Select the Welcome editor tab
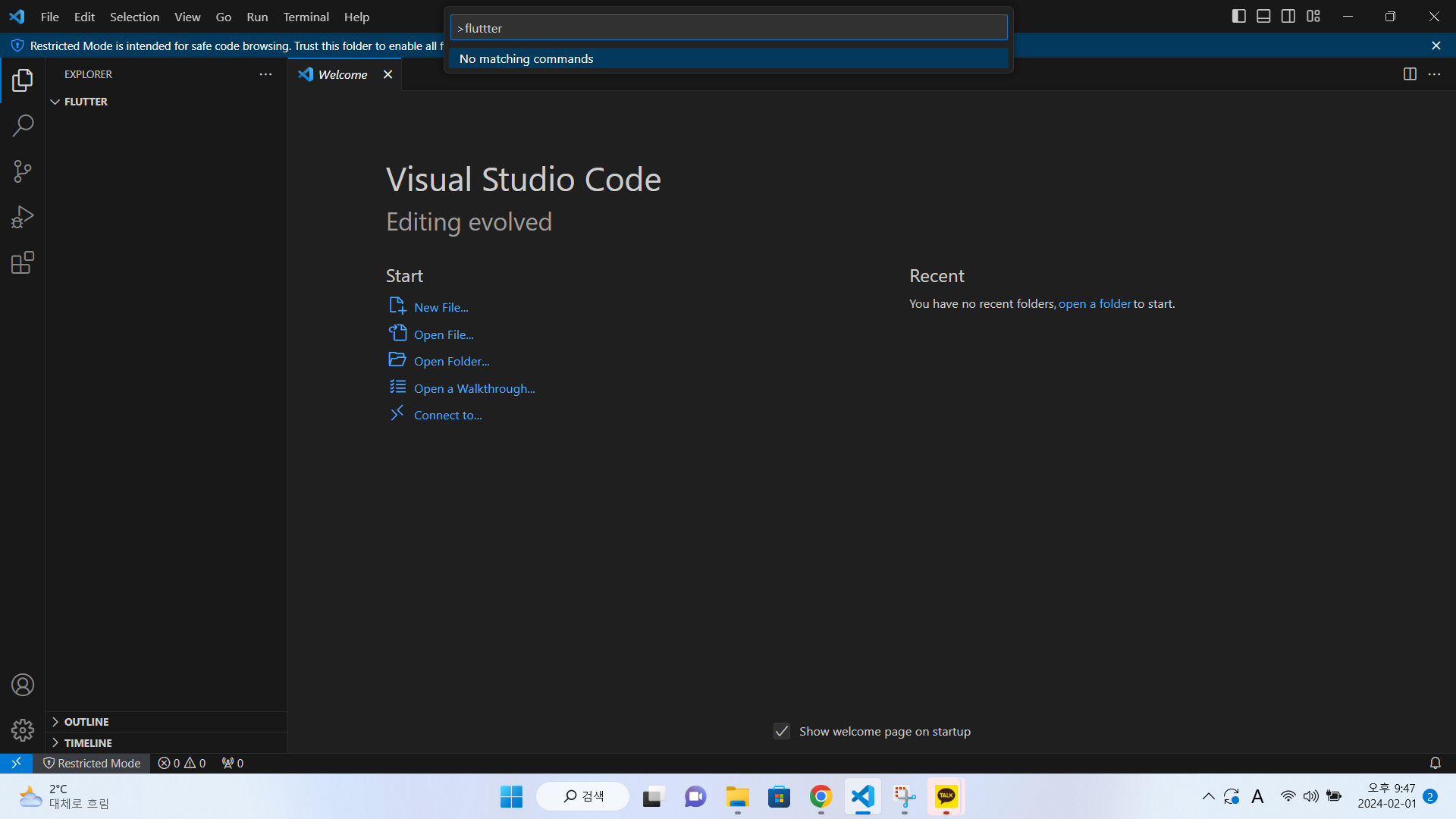The image size is (1456, 819). point(345,74)
